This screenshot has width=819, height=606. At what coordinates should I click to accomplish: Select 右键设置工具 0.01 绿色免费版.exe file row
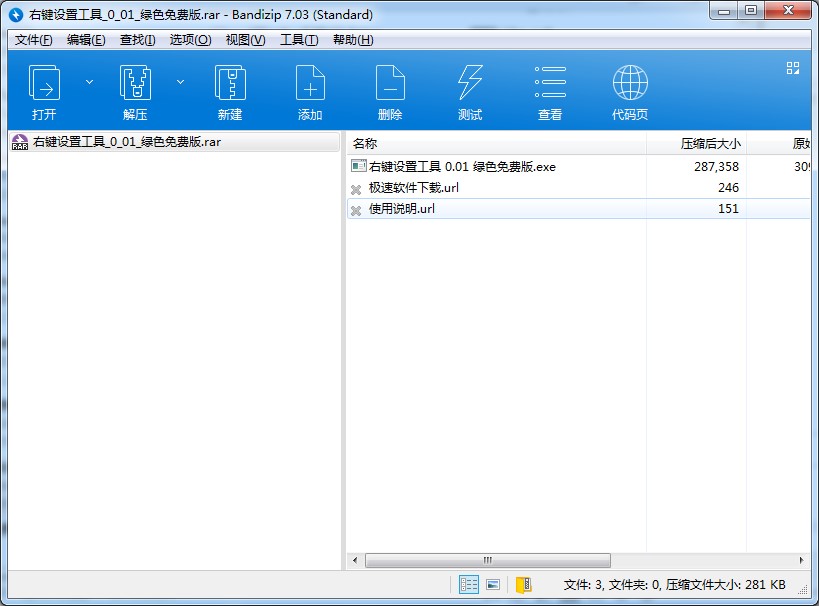(578, 167)
